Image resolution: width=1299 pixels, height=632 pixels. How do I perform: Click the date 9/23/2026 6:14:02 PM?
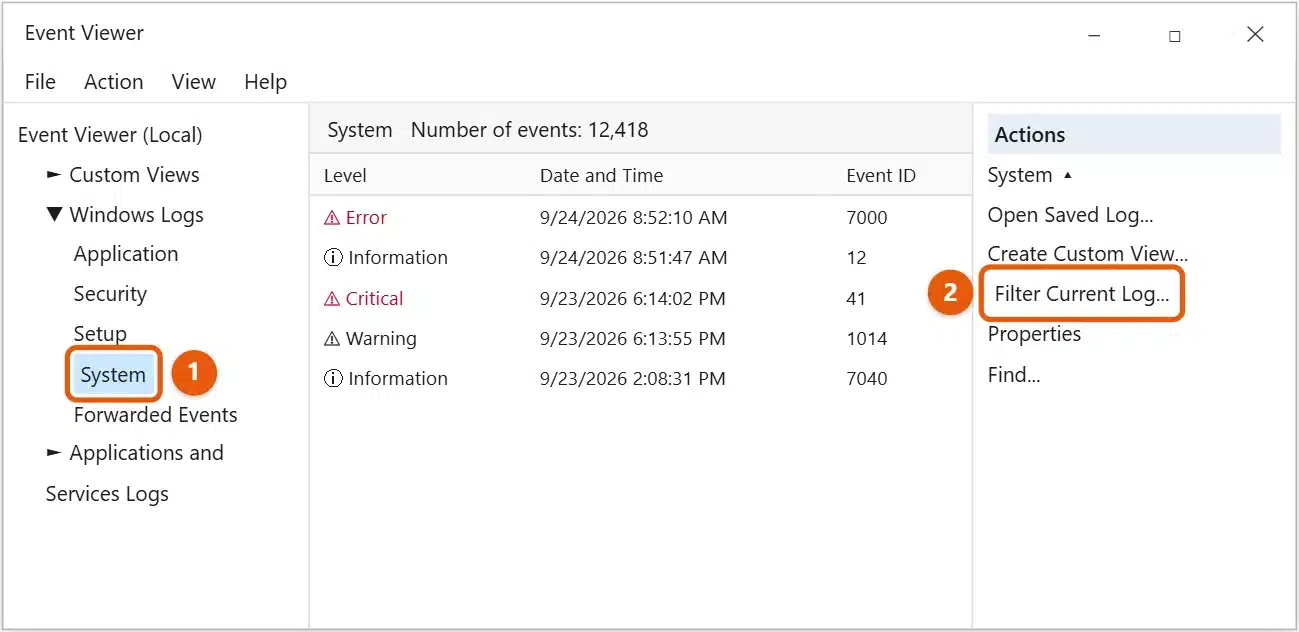point(632,299)
